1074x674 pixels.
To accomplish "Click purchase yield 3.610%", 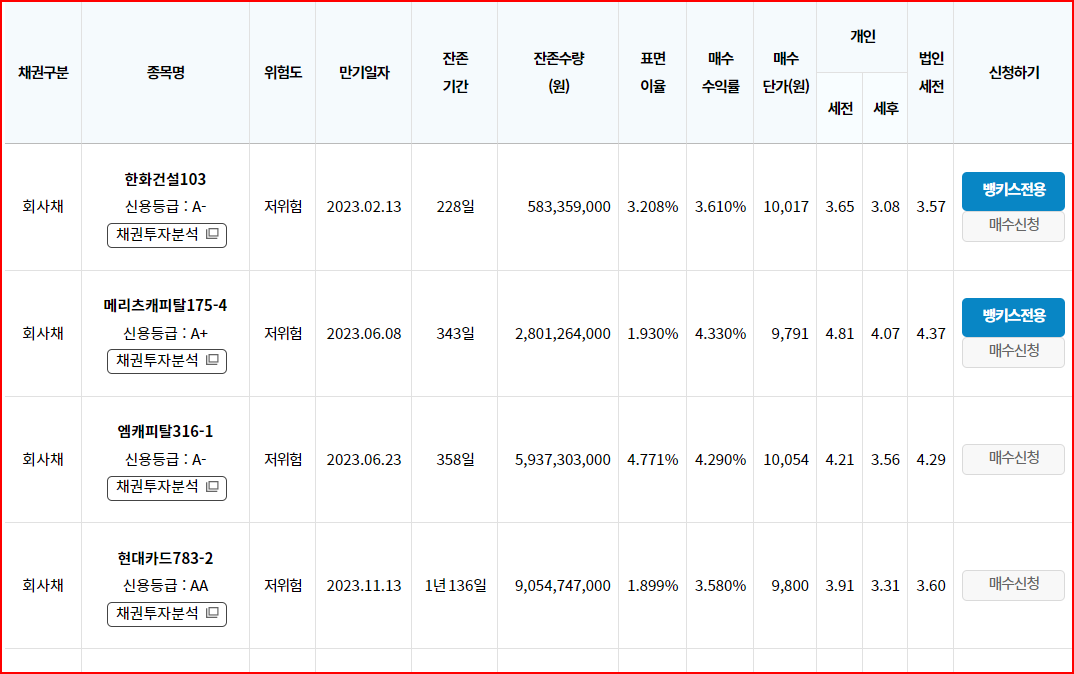I will 721,207.
